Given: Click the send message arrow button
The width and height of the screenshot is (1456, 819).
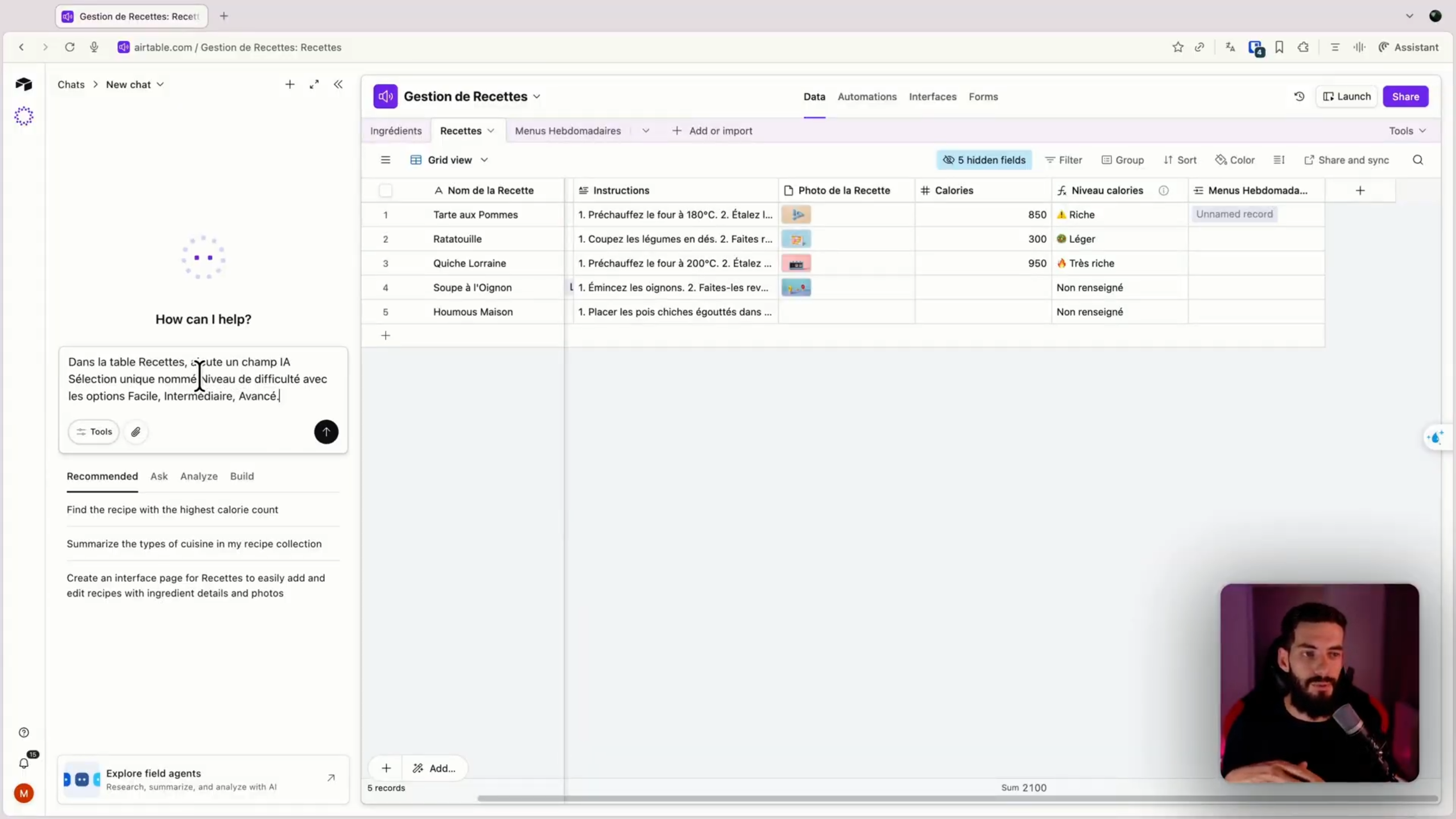Looking at the screenshot, I should click(326, 432).
